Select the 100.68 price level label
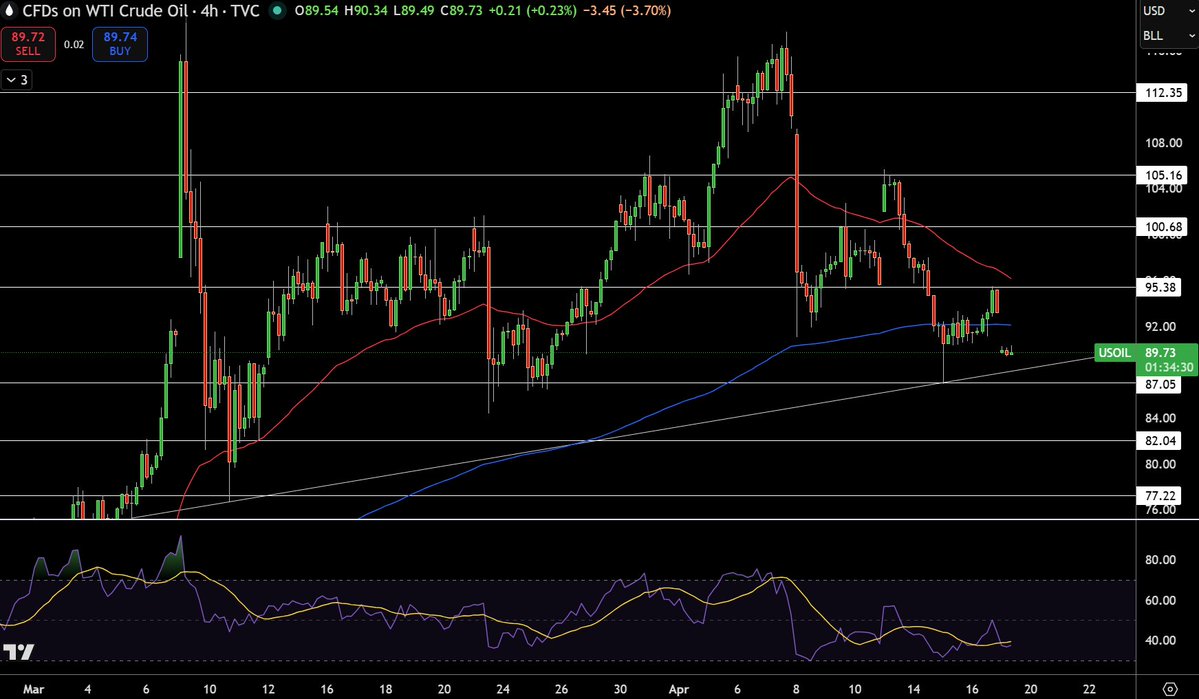 1163,227
